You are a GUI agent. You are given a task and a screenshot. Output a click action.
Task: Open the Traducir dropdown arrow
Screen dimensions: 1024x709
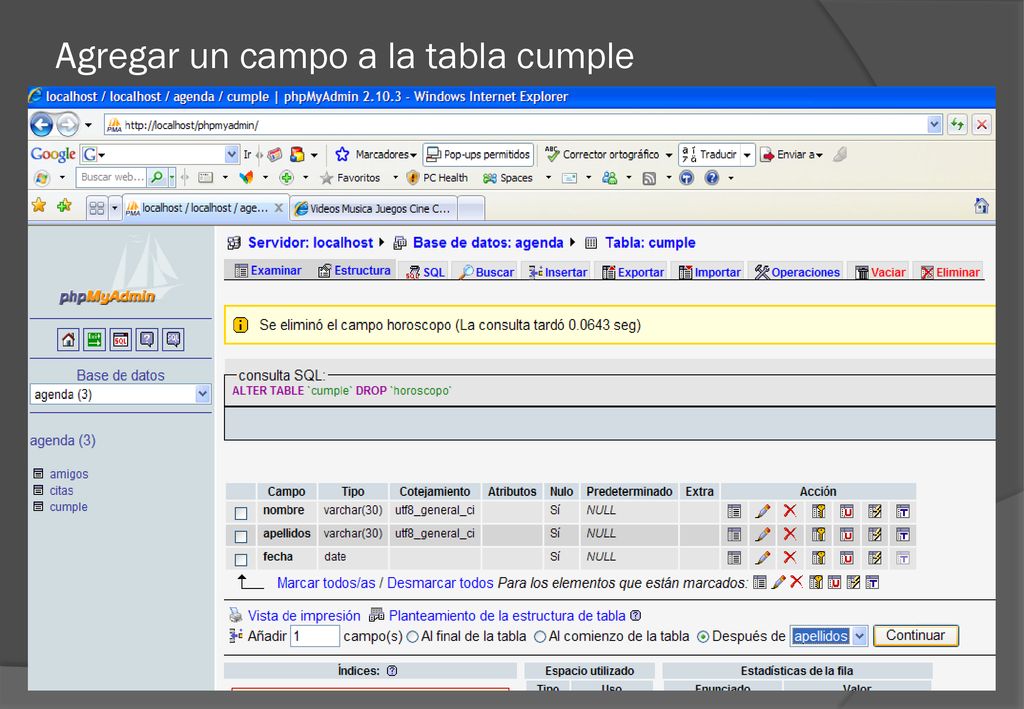[x=747, y=155]
